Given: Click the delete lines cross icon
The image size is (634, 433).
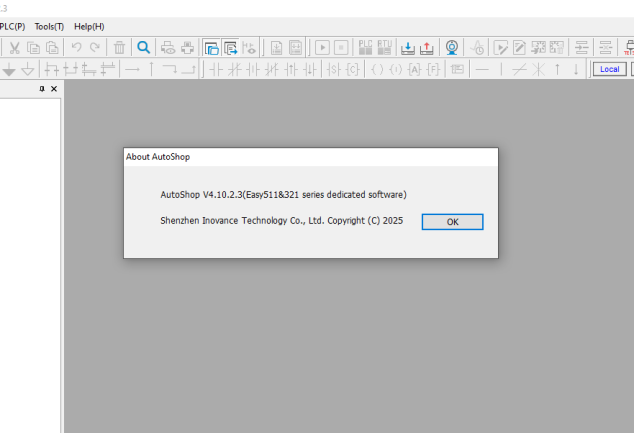Looking at the screenshot, I should [x=539, y=70].
